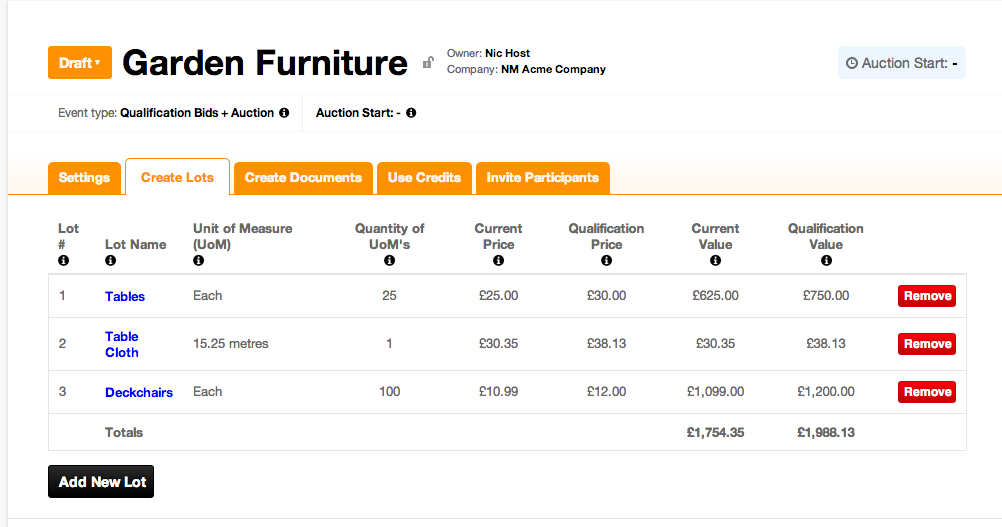Viewport: 1002px width, 527px height.
Task: Click info icon under Lot Name header
Action: tap(110, 261)
